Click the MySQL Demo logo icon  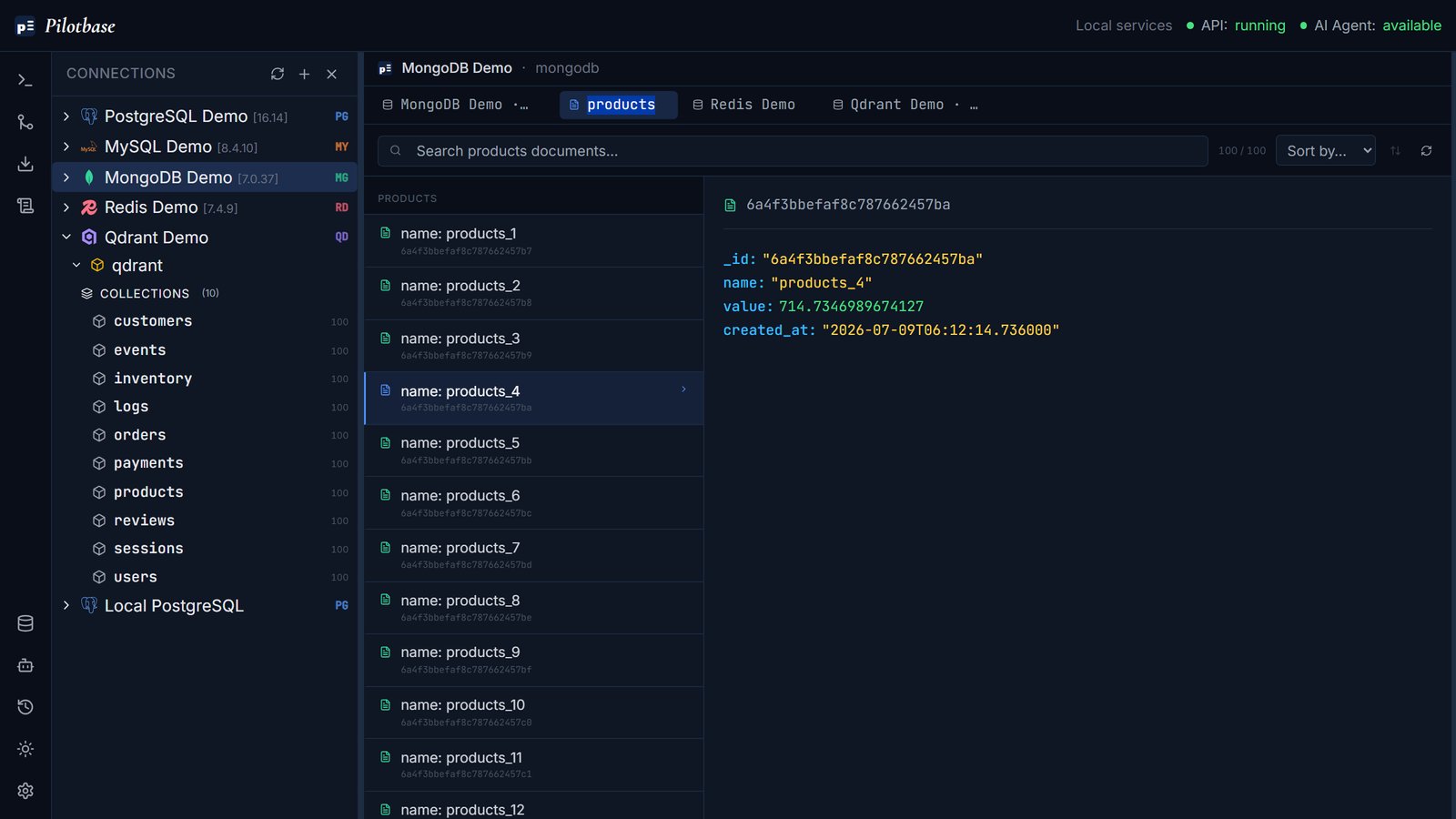(x=89, y=147)
